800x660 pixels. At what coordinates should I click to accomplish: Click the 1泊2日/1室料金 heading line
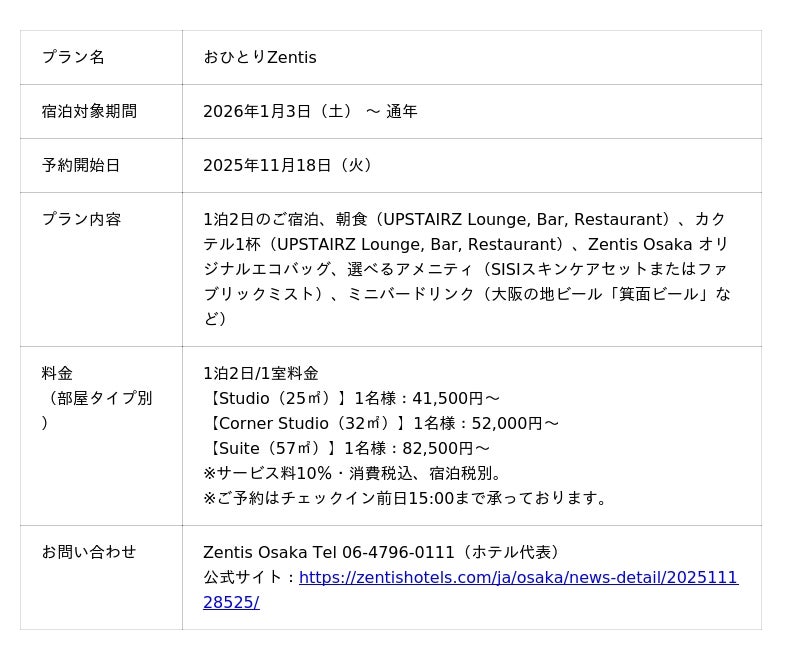[x=261, y=374]
